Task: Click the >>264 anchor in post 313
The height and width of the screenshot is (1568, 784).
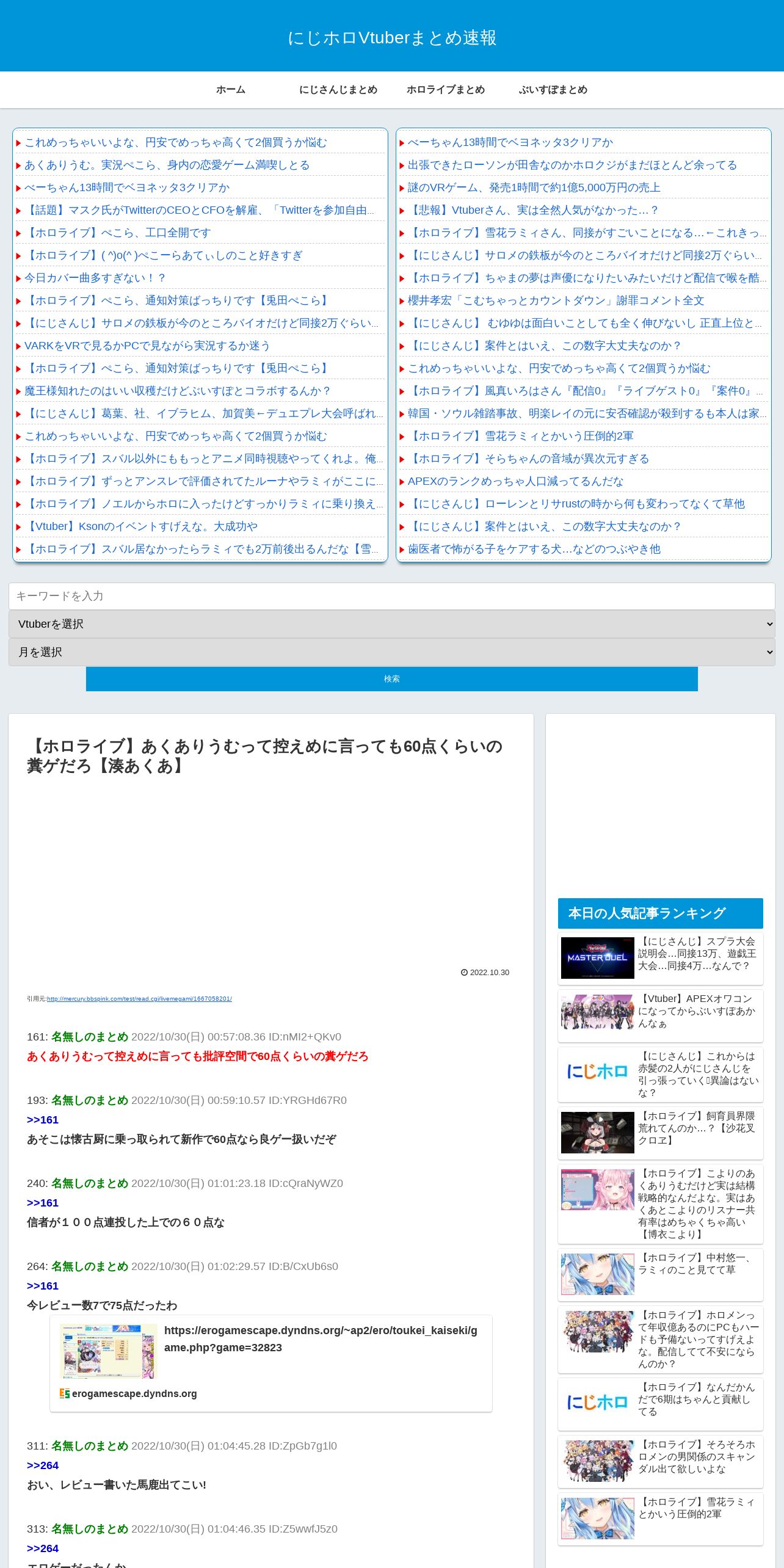Action: click(43, 1548)
